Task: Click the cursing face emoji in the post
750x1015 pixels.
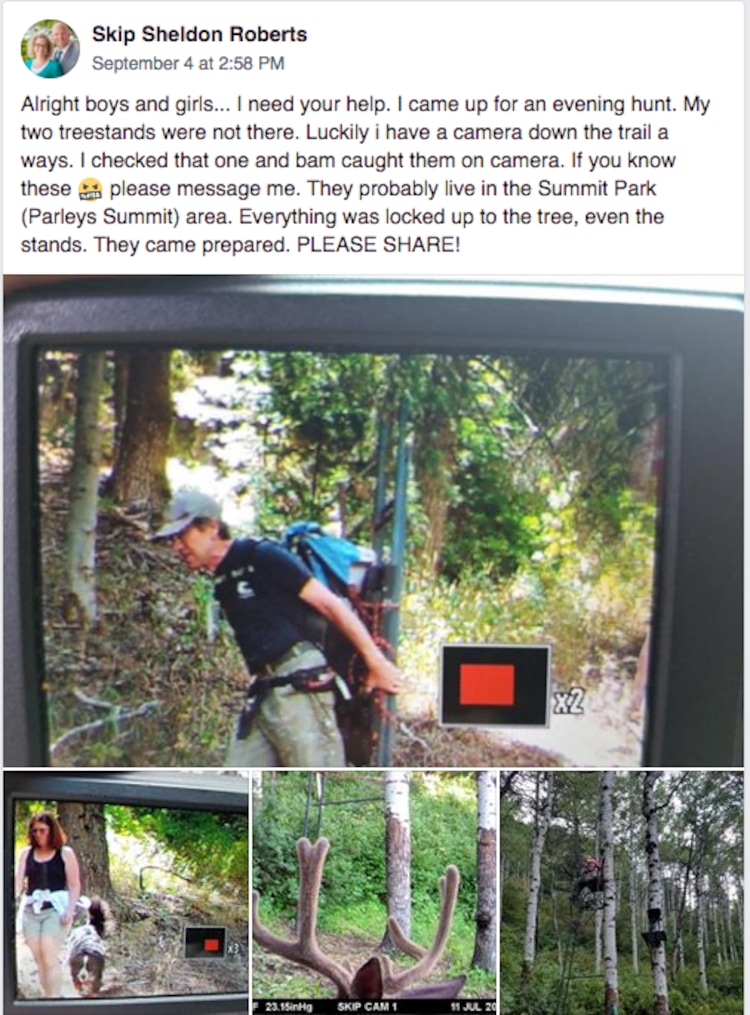Action: tap(90, 190)
